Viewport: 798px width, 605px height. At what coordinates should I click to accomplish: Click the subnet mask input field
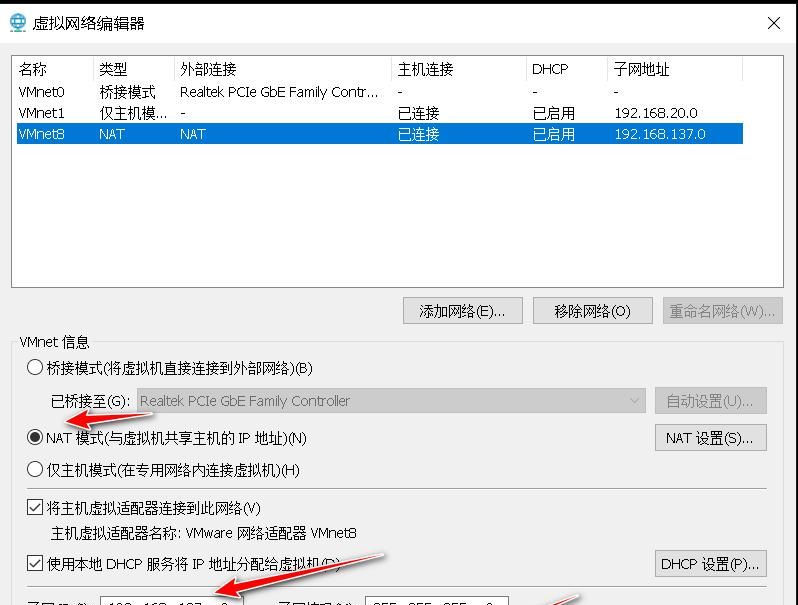pos(437,600)
